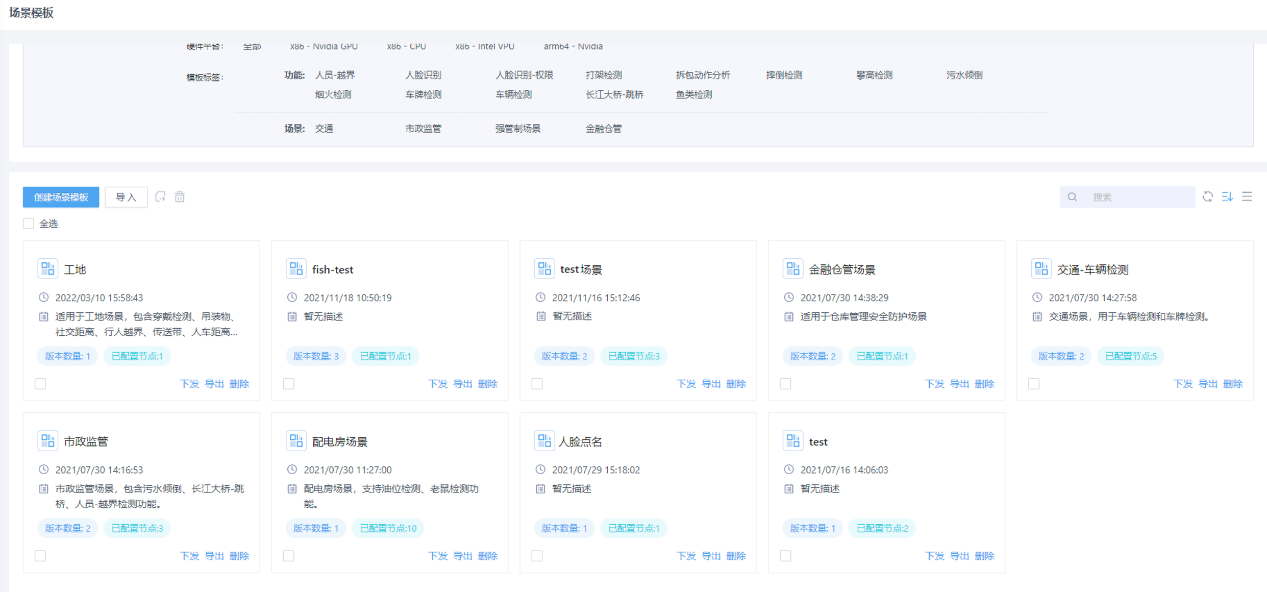Select the 交通 scene tag filter
Screen dimensions: 1267x592
[324, 129]
